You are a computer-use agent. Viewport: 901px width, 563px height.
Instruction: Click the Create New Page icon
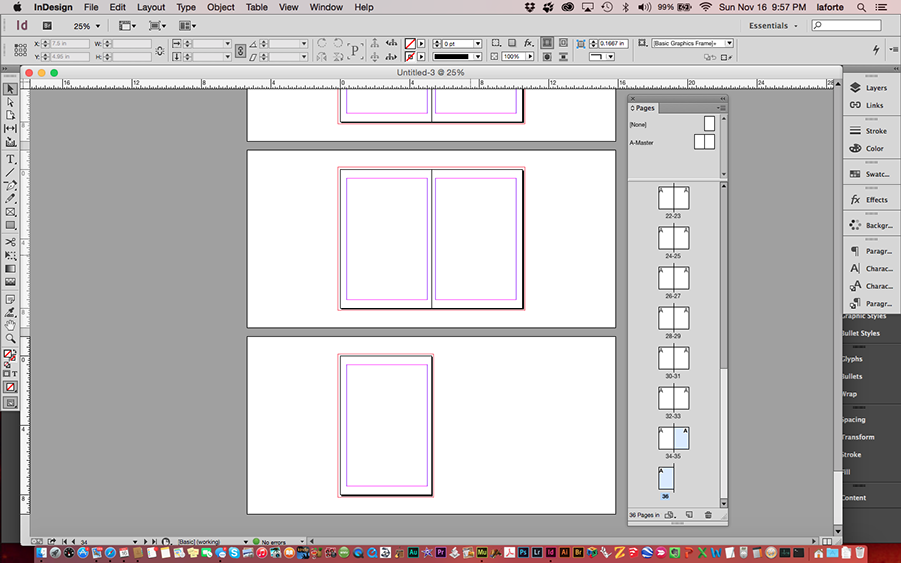click(689, 515)
